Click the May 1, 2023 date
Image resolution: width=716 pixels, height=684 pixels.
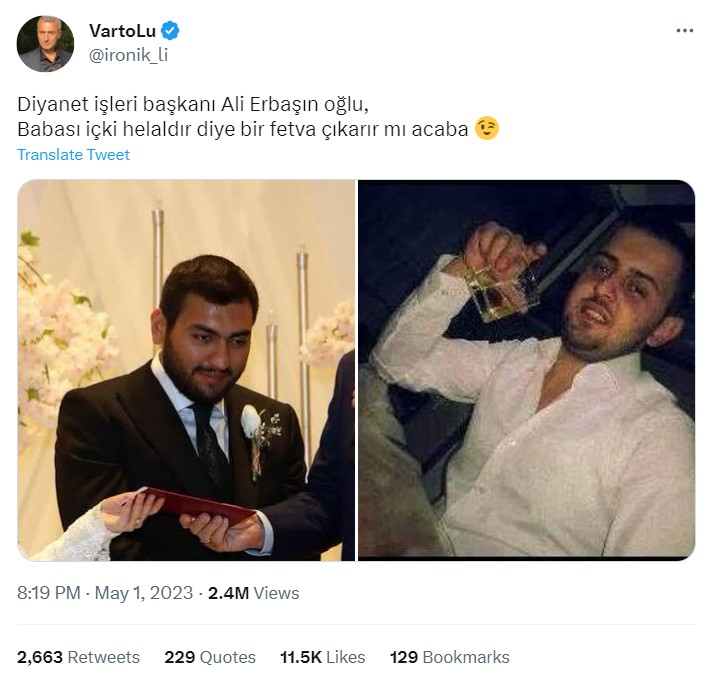point(146,593)
